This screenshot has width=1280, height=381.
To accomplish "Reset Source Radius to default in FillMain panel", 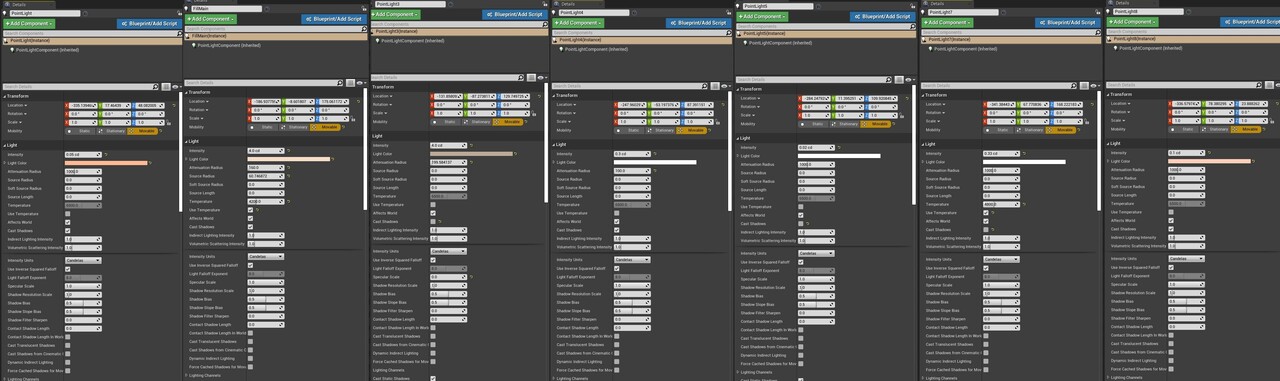I will coord(289,176).
